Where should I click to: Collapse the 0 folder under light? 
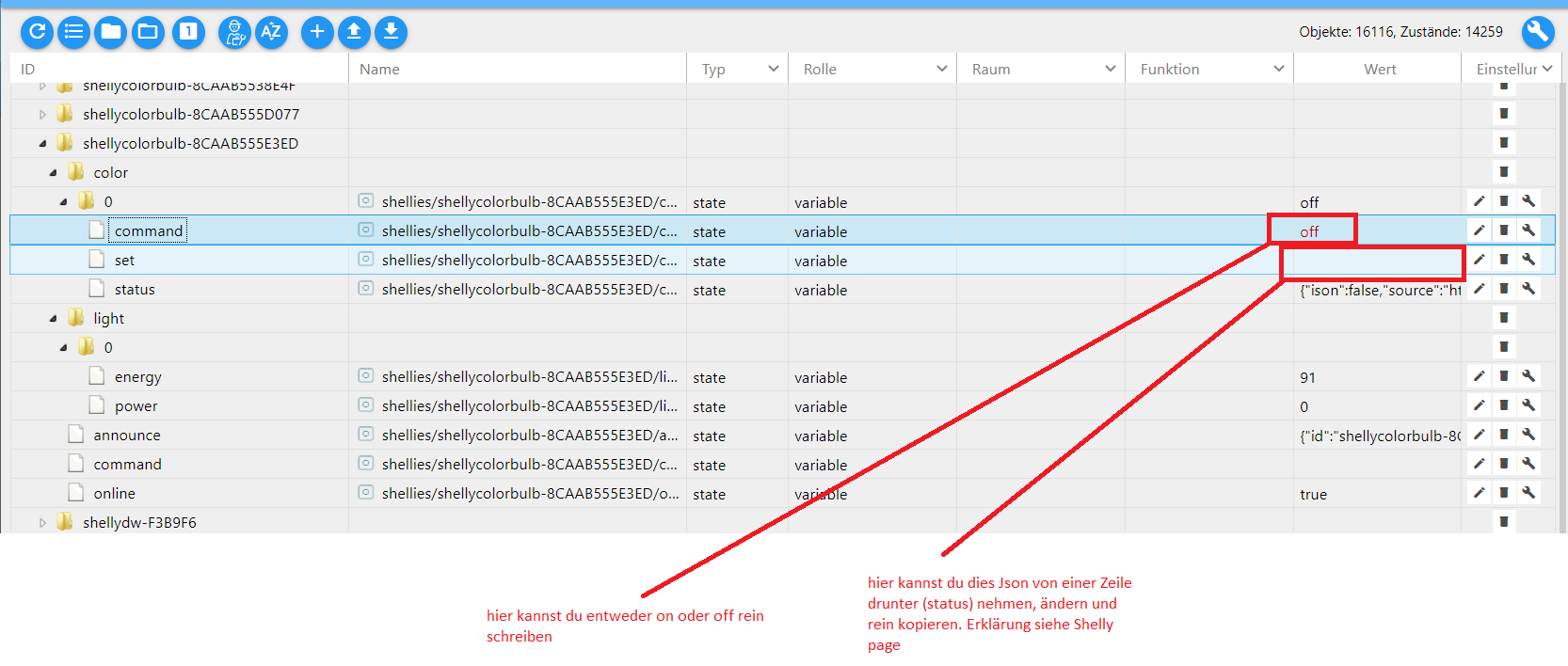point(63,348)
